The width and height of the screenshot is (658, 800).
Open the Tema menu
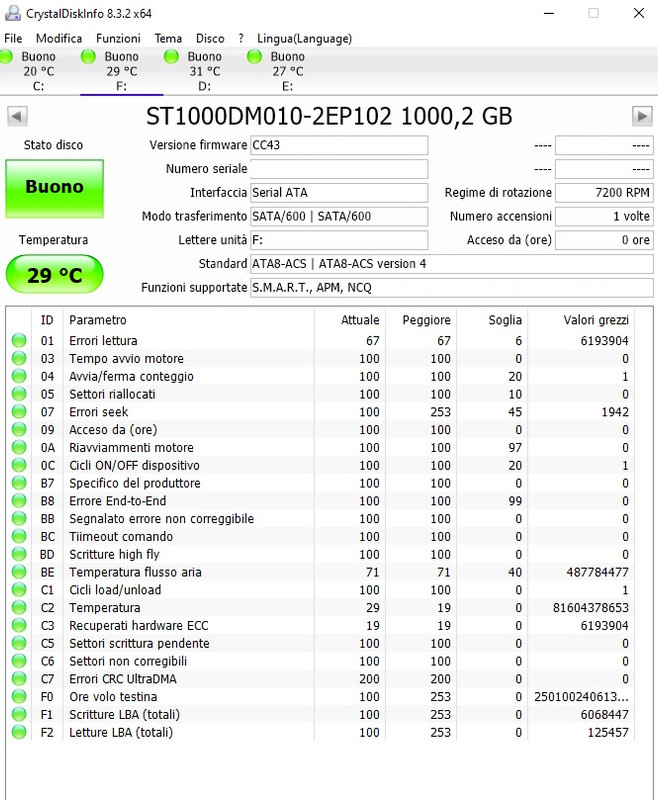point(168,38)
